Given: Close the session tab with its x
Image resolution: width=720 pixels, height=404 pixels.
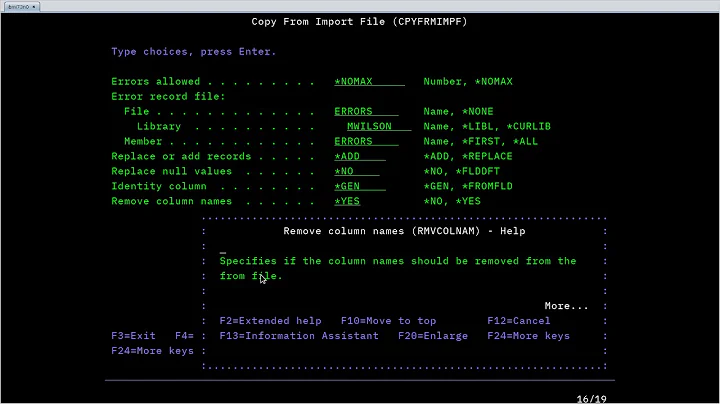Looking at the screenshot, I should (x=34, y=7).
